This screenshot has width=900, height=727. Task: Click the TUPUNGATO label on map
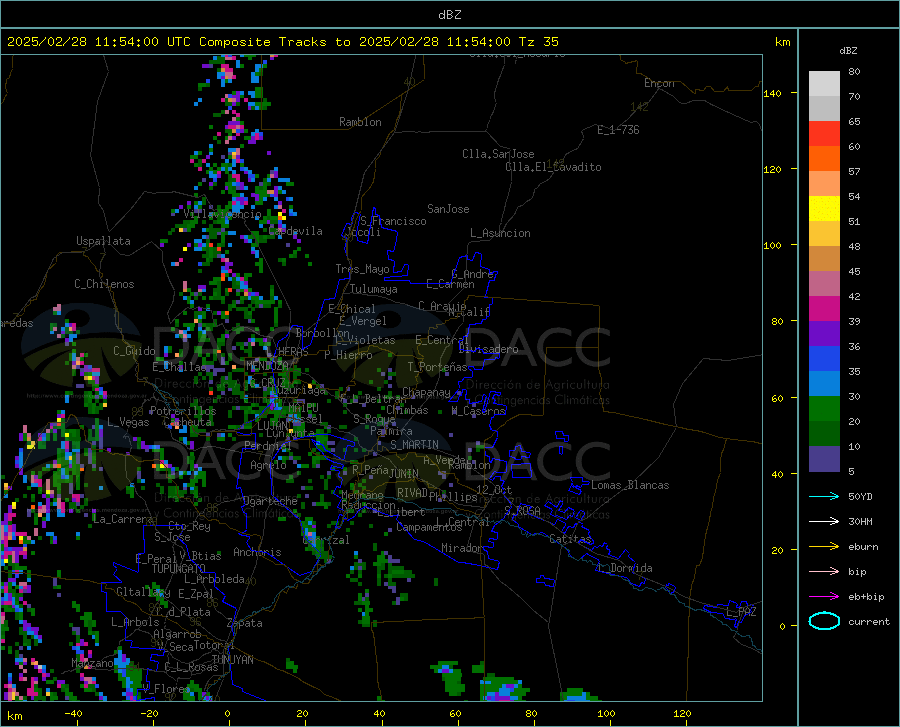coord(179,569)
